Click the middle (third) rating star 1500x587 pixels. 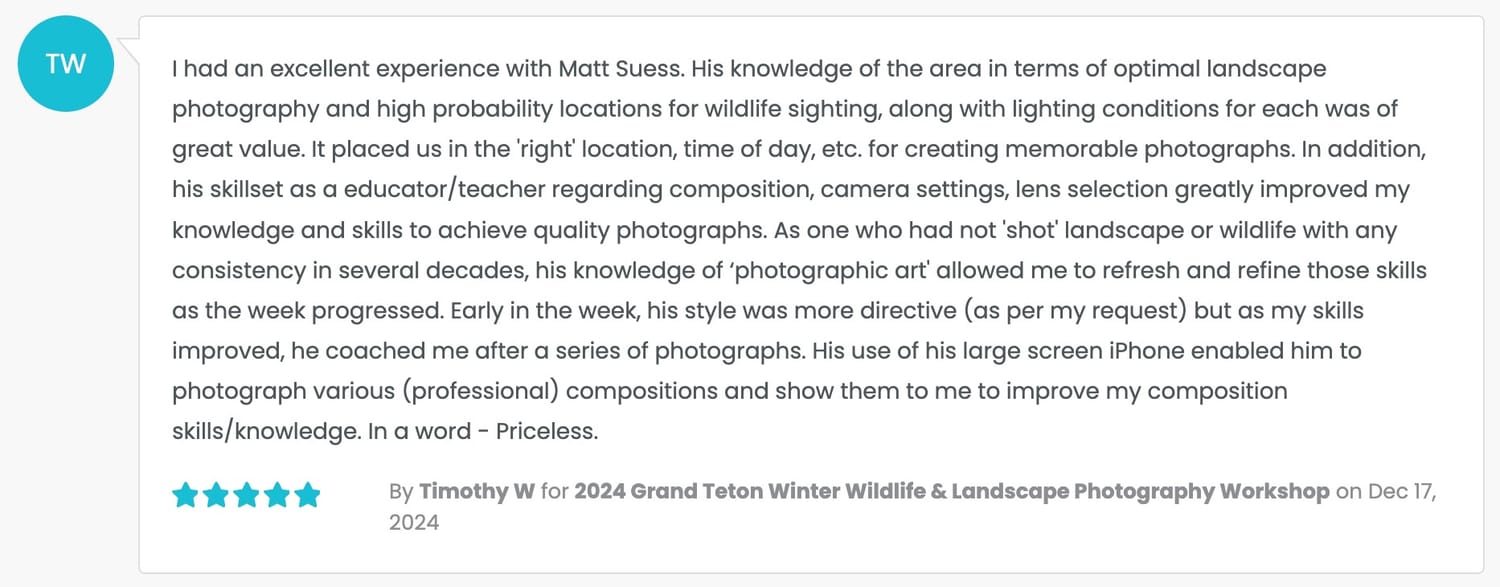point(246,494)
